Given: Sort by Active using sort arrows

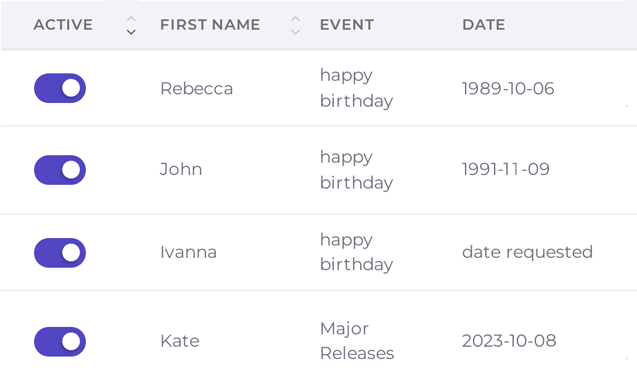Looking at the screenshot, I should (131, 25).
